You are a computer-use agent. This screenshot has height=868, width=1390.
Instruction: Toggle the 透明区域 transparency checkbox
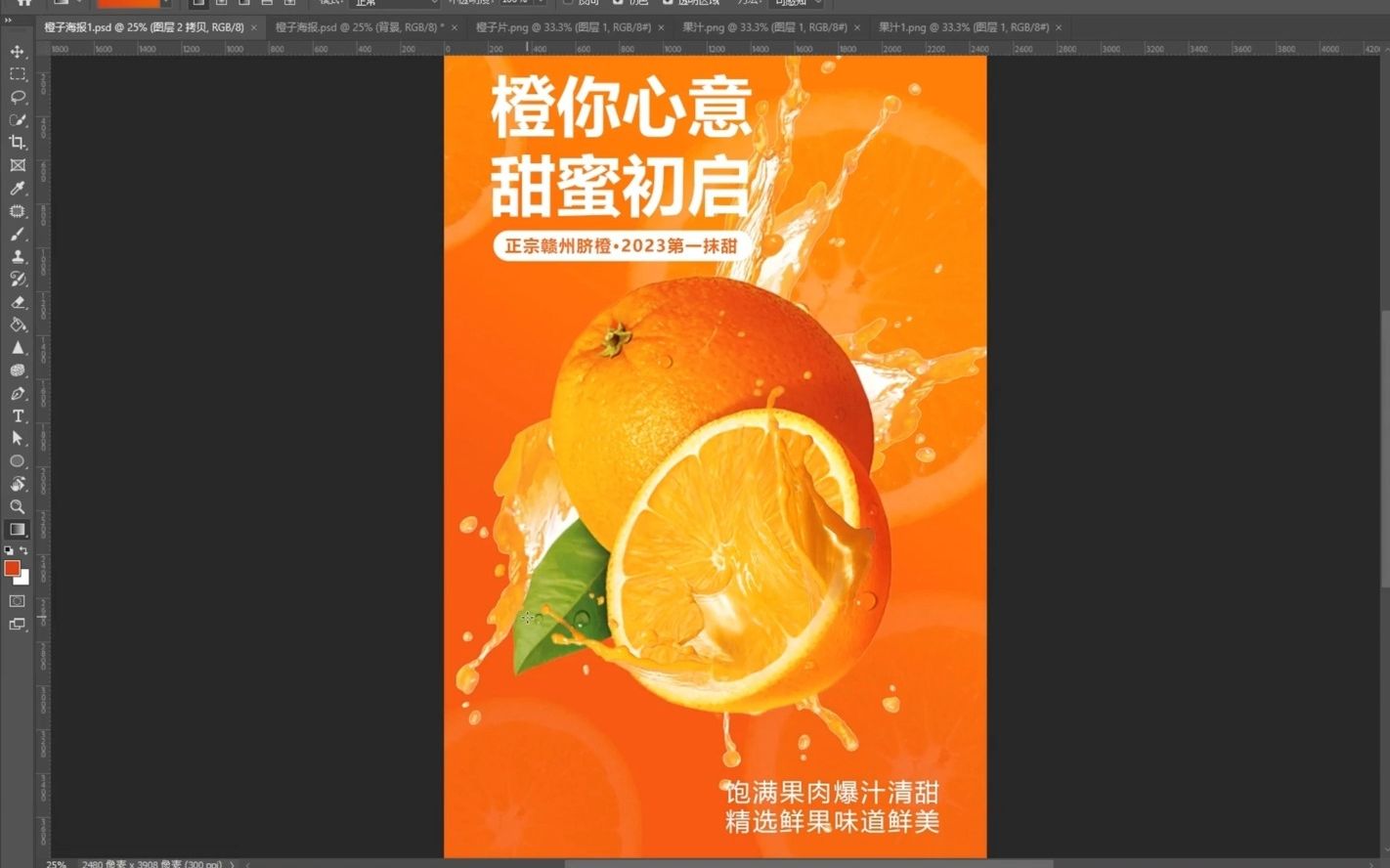click(x=668, y=2)
